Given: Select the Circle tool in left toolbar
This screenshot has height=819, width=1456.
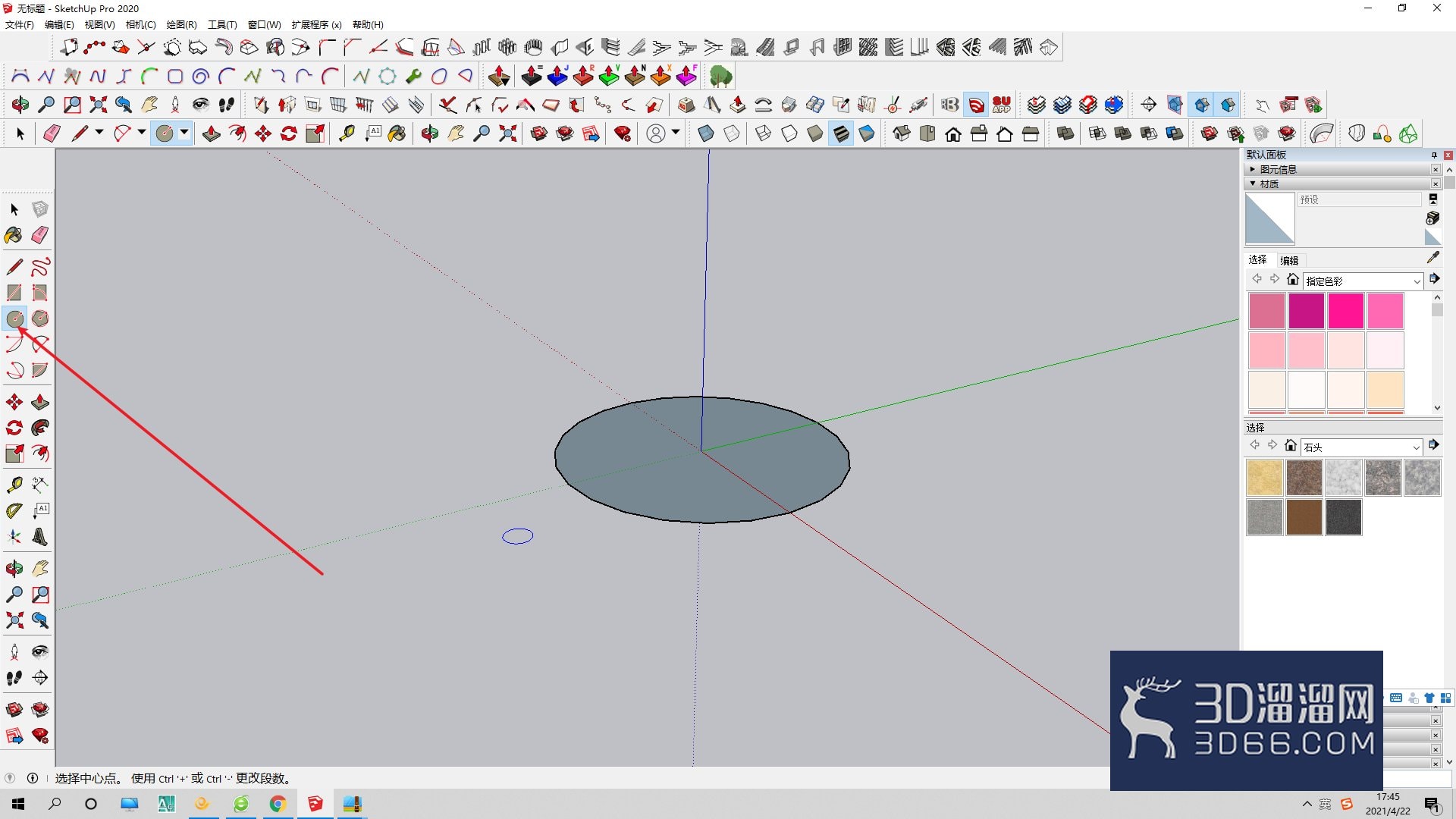Looking at the screenshot, I should [x=14, y=318].
